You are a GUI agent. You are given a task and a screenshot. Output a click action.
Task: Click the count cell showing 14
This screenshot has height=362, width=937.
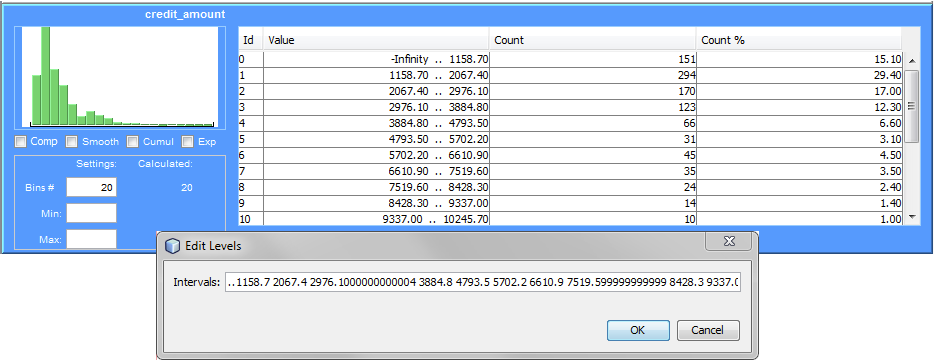593,203
